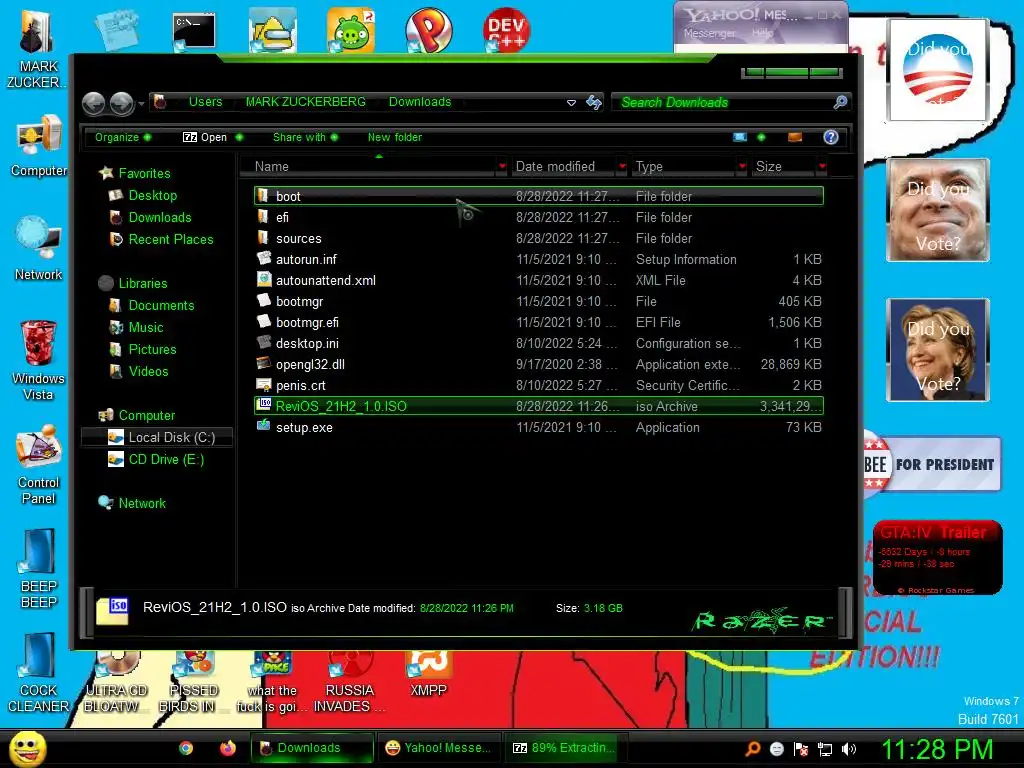Click the search magnifier icon in Explorer

pyautogui.click(x=840, y=102)
